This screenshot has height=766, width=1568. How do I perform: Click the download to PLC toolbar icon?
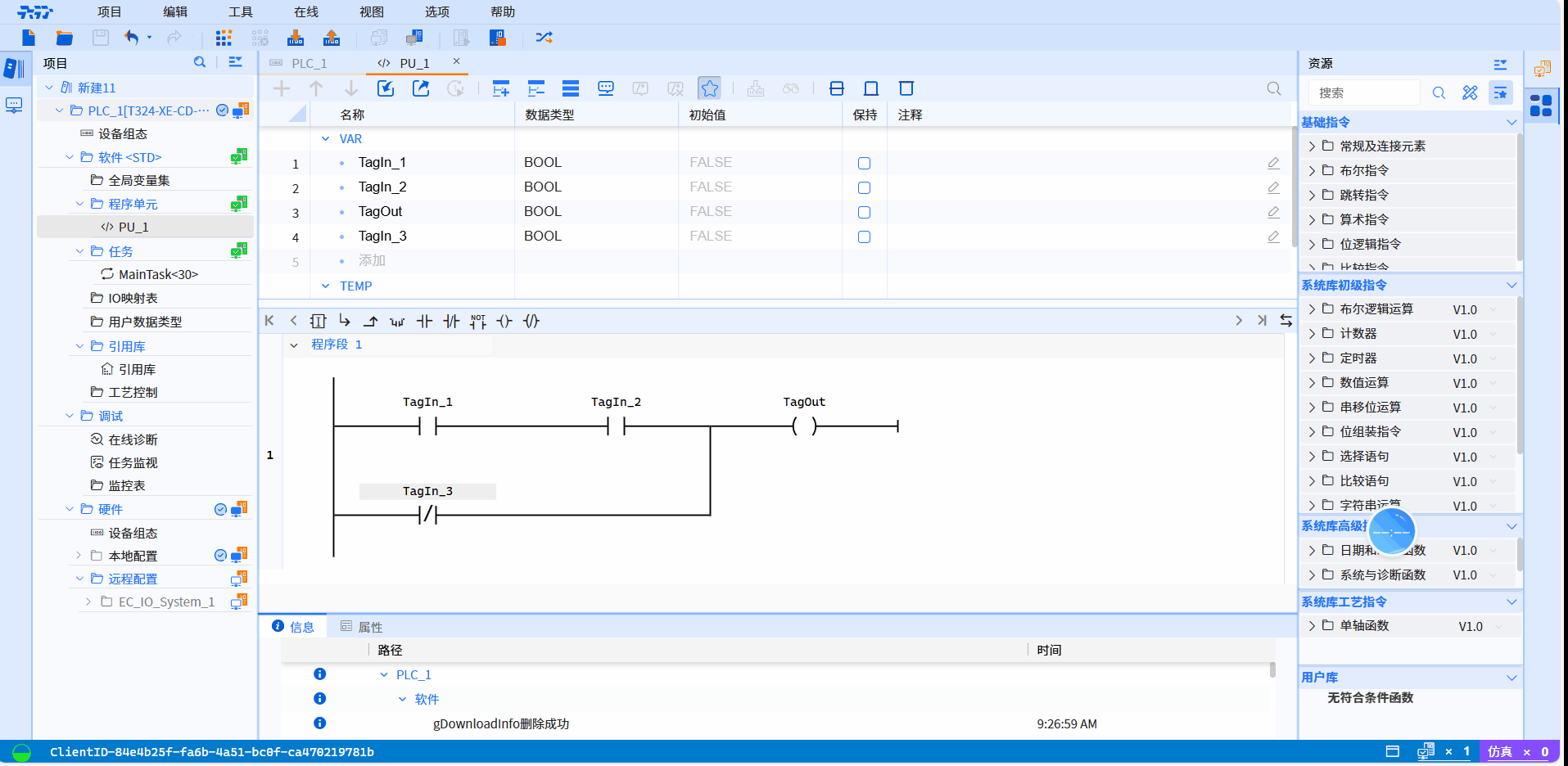(x=296, y=38)
